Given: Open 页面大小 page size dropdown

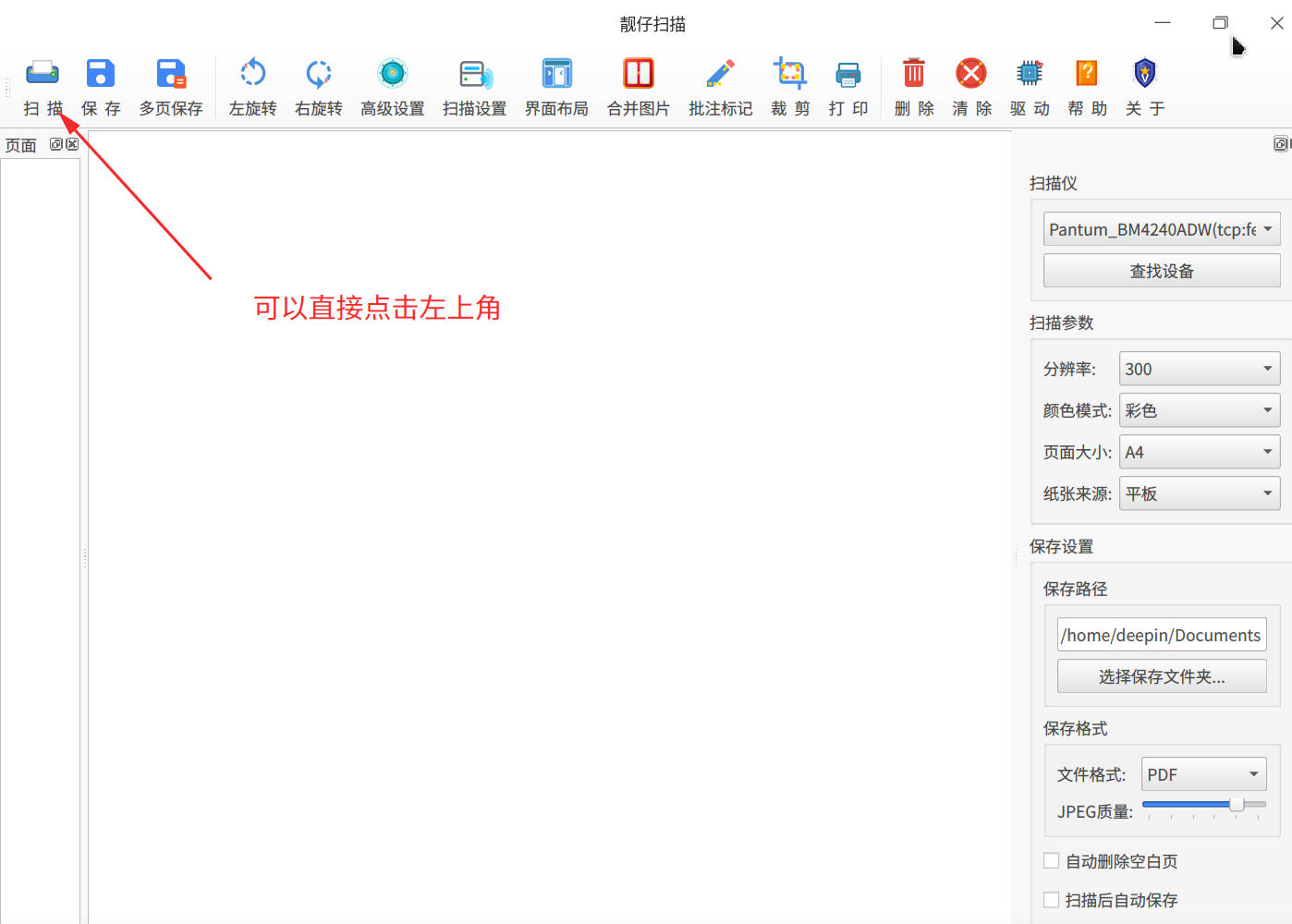Looking at the screenshot, I should pos(1200,452).
